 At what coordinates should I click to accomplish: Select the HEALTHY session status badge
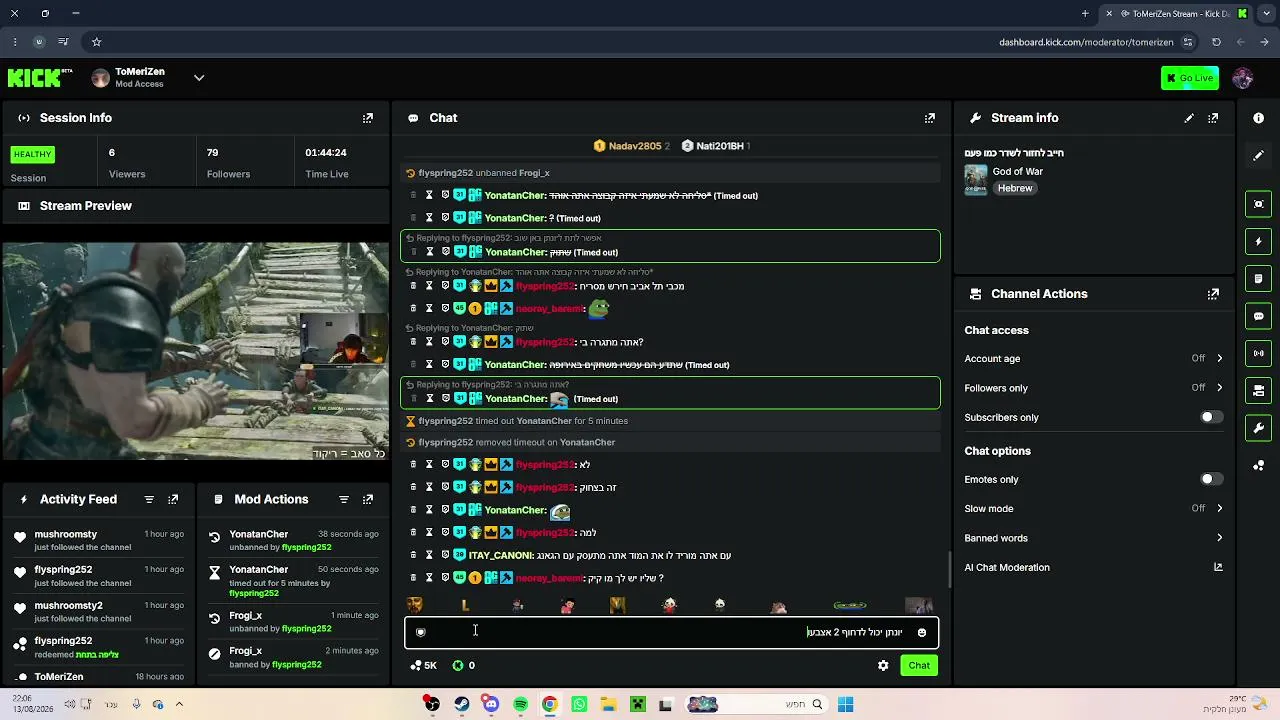33,154
